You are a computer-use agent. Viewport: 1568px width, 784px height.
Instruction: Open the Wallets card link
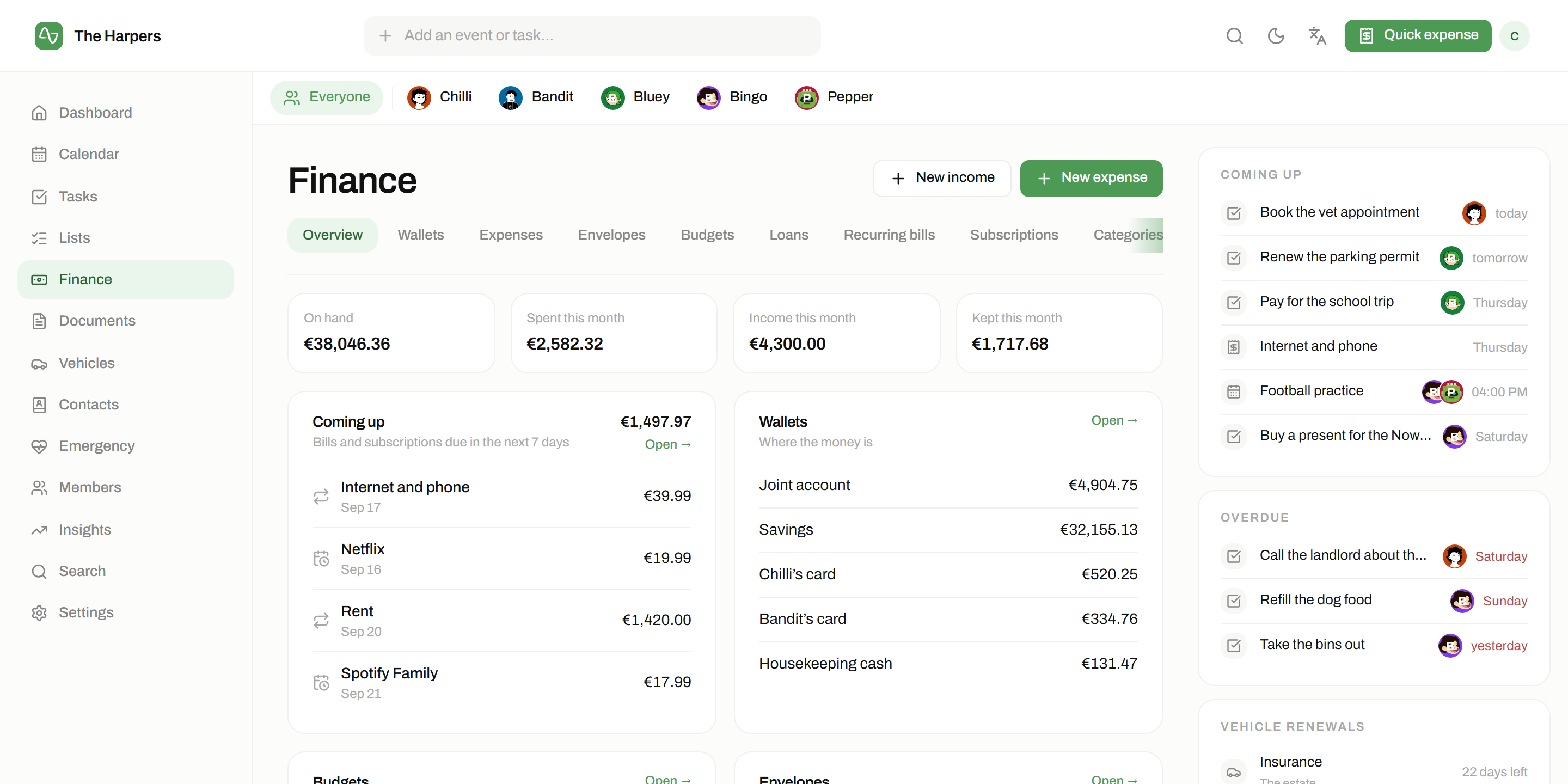(1114, 421)
